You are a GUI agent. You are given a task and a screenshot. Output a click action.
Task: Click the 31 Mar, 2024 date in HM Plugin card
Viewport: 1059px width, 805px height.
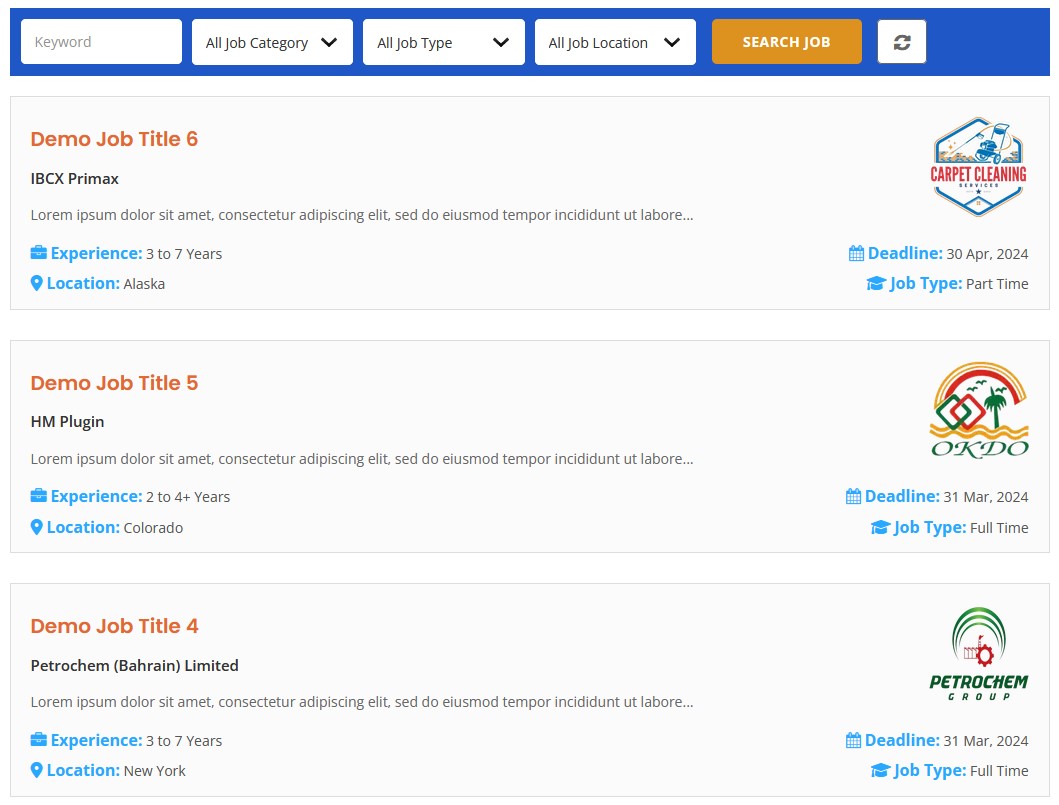(985, 497)
